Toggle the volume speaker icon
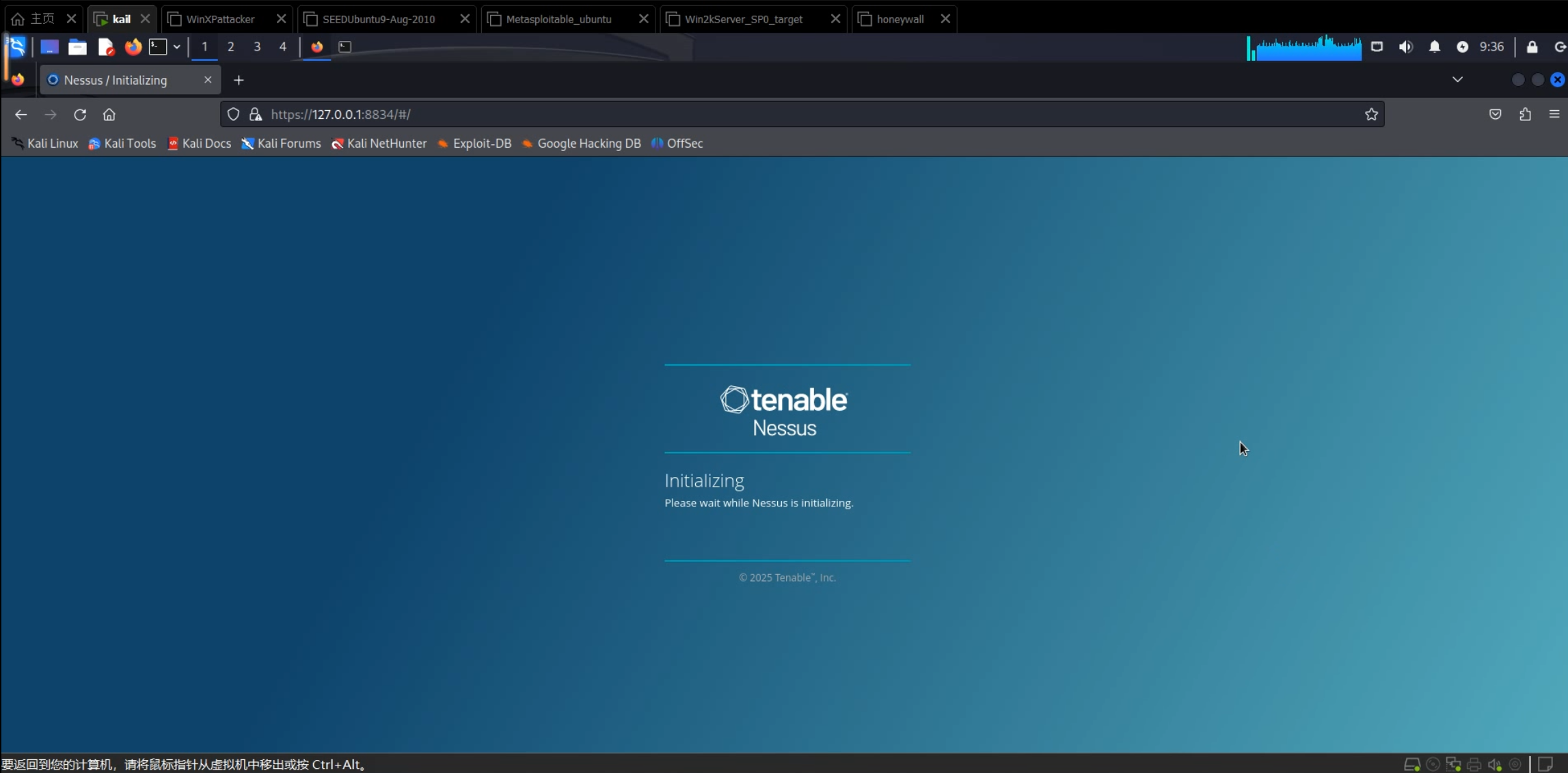This screenshot has width=1568, height=773. point(1405,47)
